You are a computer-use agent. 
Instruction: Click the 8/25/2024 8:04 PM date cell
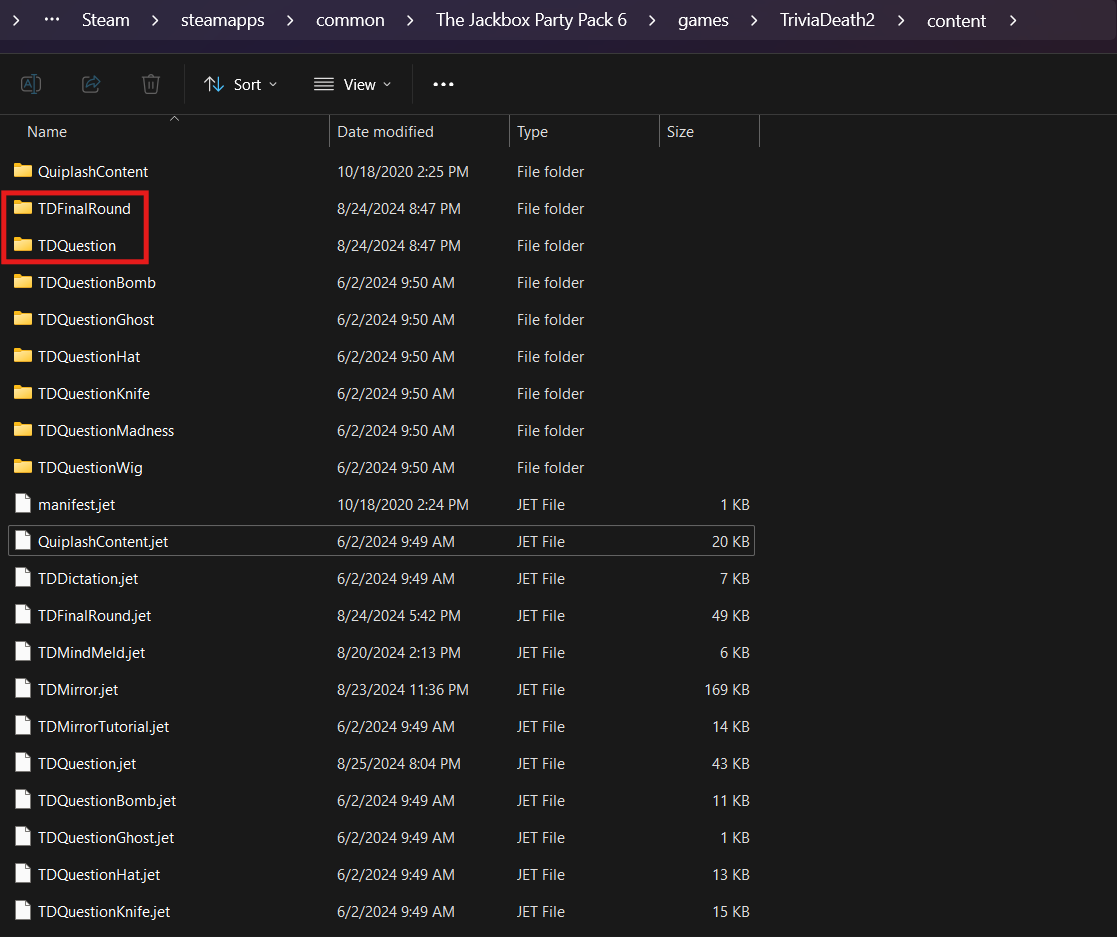pyautogui.click(x=399, y=764)
